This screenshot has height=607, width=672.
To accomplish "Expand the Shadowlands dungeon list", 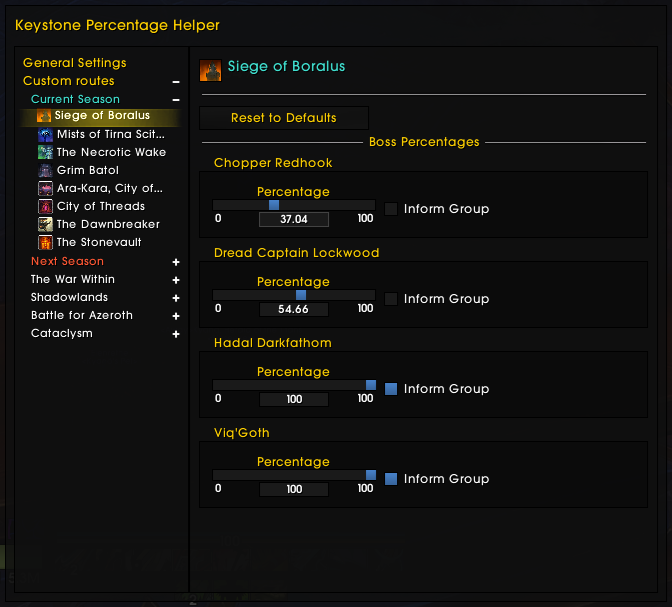I will [x=176, y=298].
